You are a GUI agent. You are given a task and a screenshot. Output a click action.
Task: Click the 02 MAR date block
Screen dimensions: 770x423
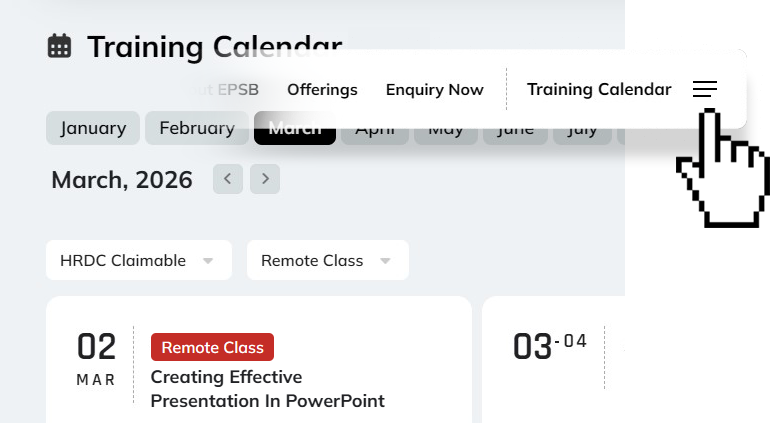click(x=97, y=358)
